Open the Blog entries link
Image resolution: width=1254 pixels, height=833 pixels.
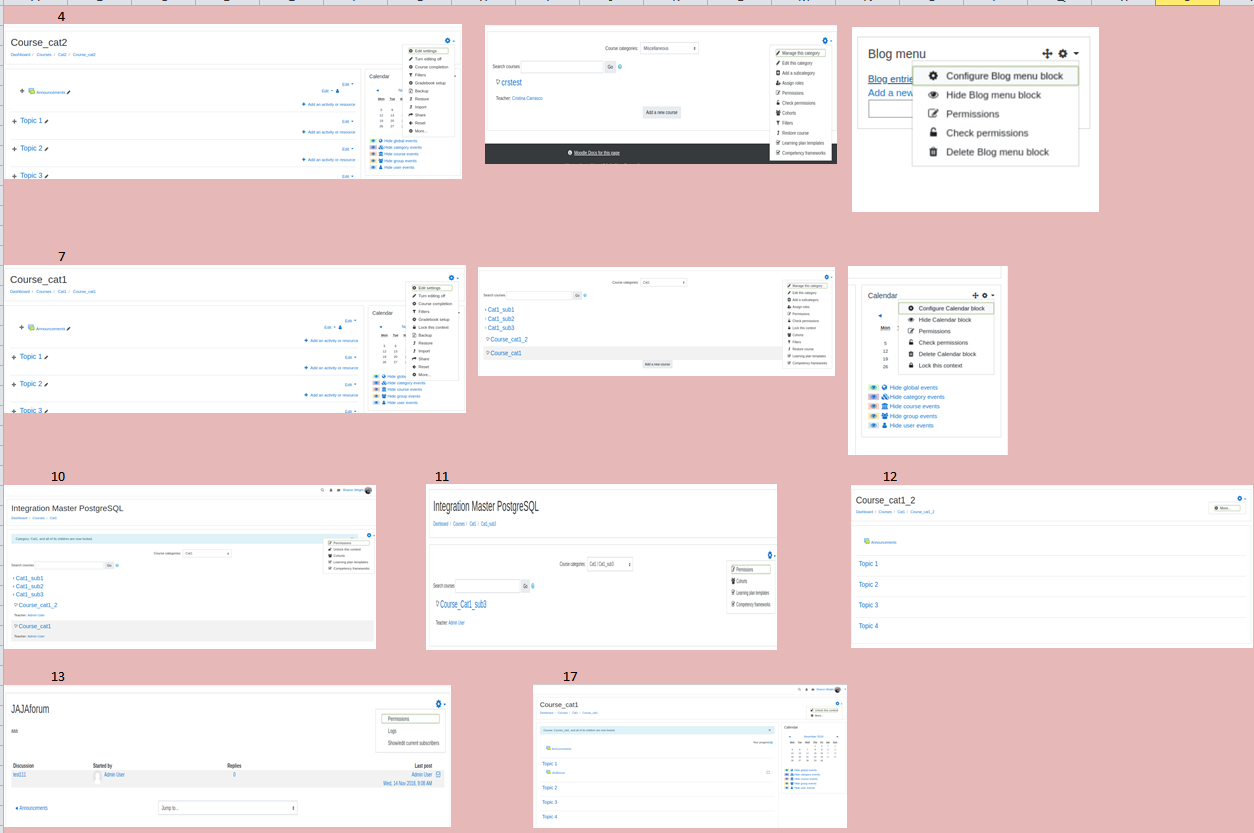tap(890, 79)
